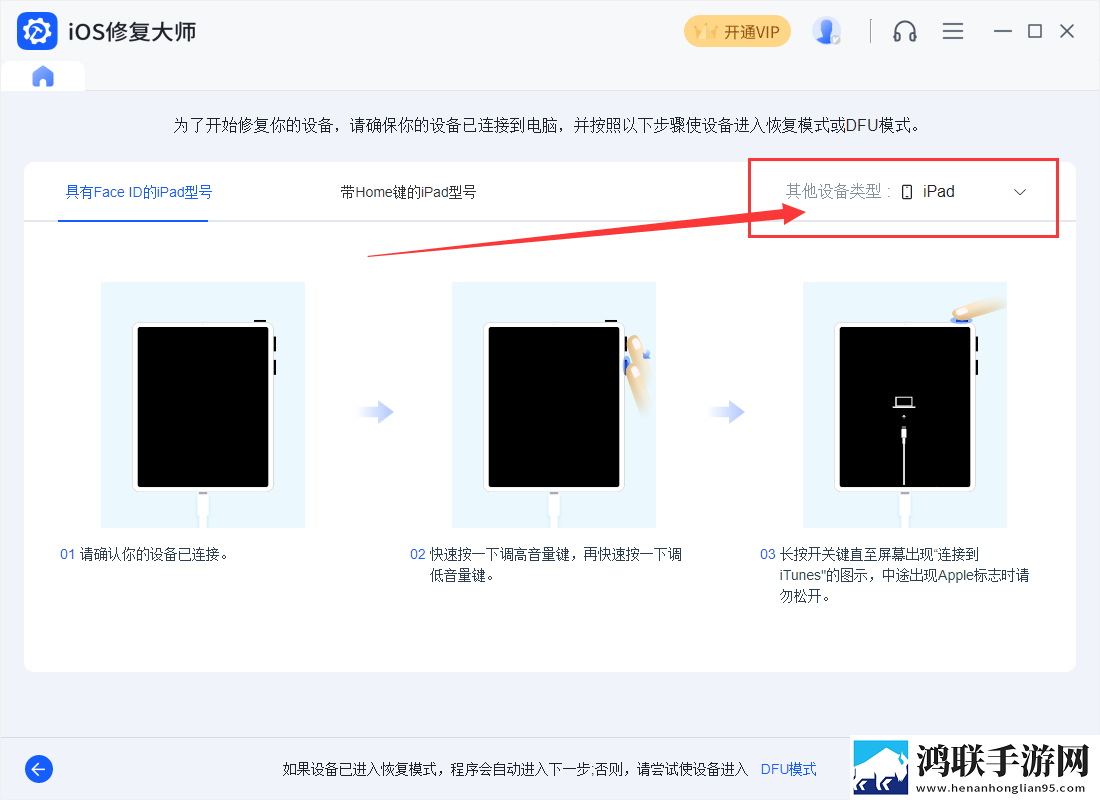Viewport: 1100px width, 800px height.
Task: Open the 其他设备类型 iPad dropdown
Action: (904, 192)
